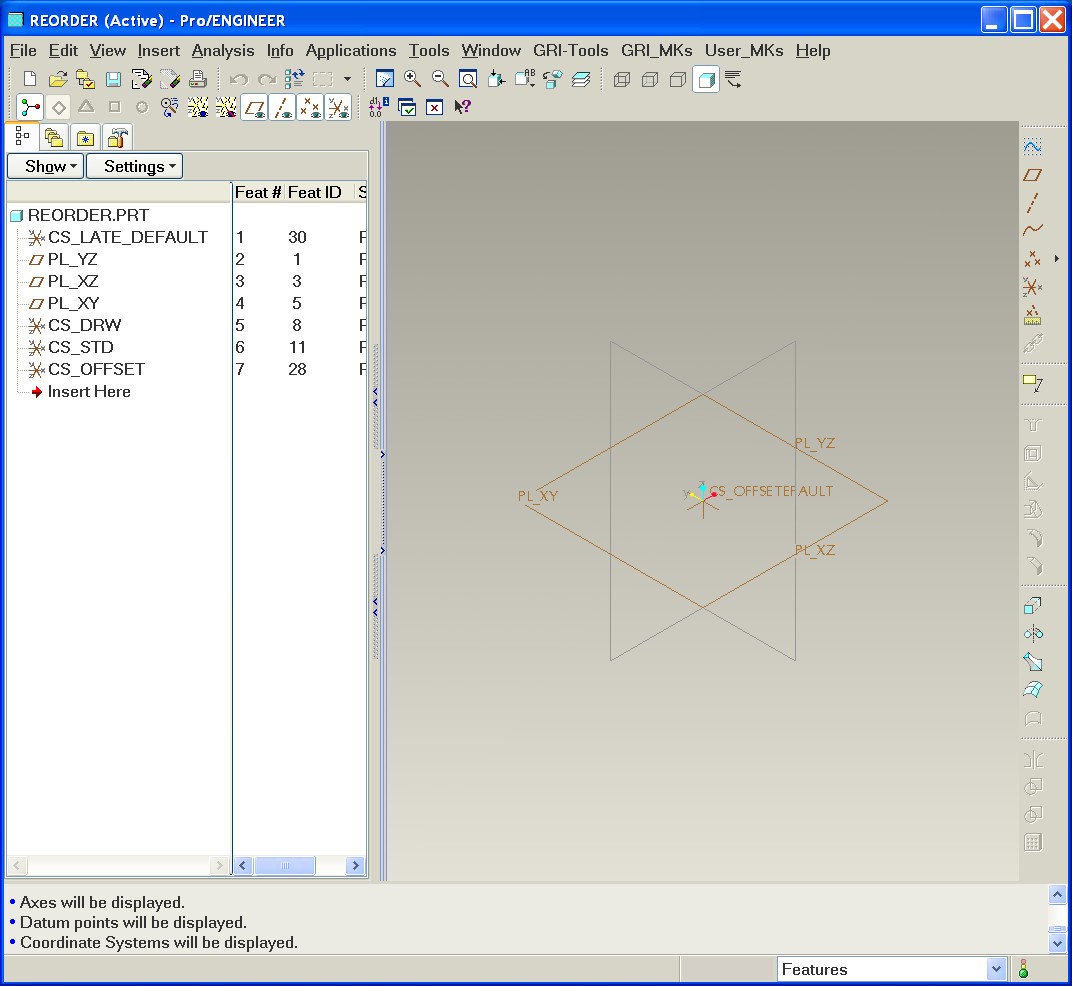Toggle the Spin Center display

coord(31,107)
